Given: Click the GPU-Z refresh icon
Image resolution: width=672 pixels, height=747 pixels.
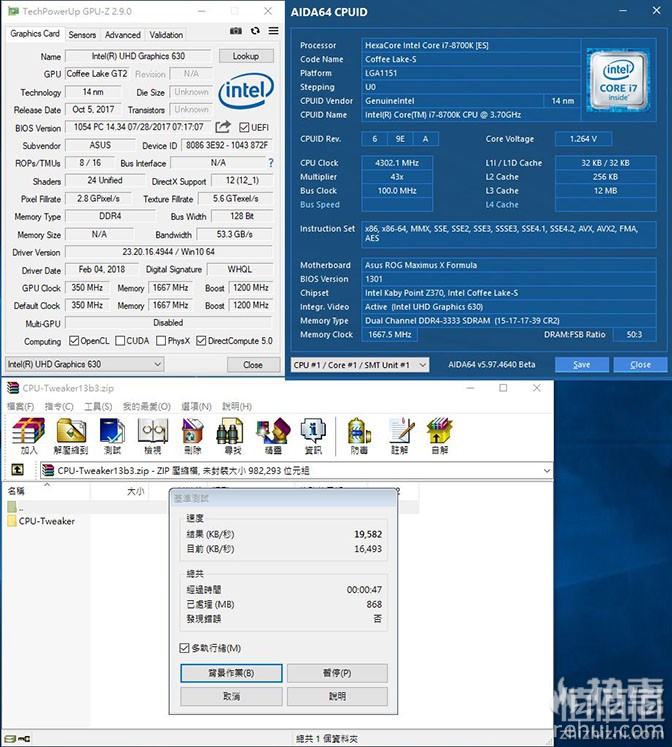Looking at the screenshot, I should tap(255, 31).
